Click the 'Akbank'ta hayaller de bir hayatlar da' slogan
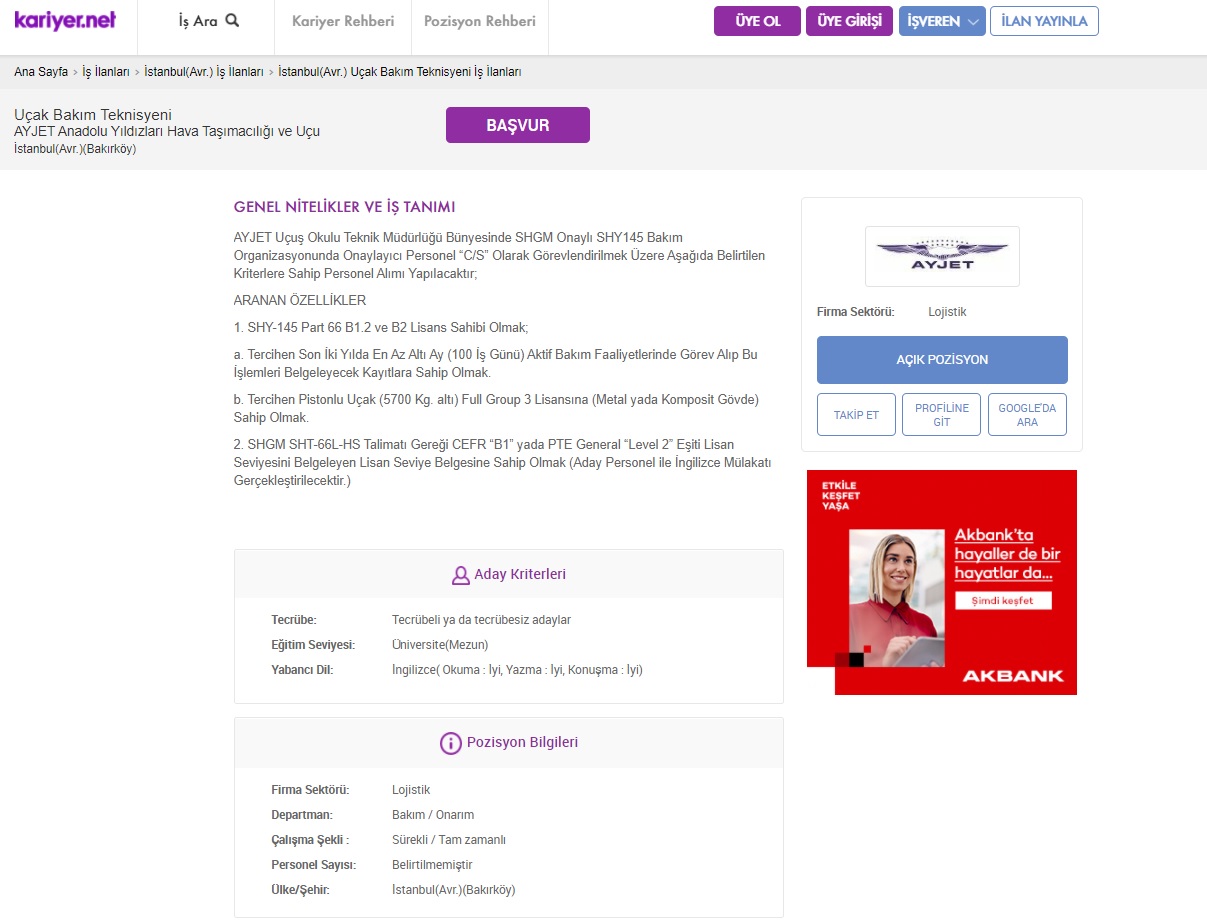 tap(1007, 554)
